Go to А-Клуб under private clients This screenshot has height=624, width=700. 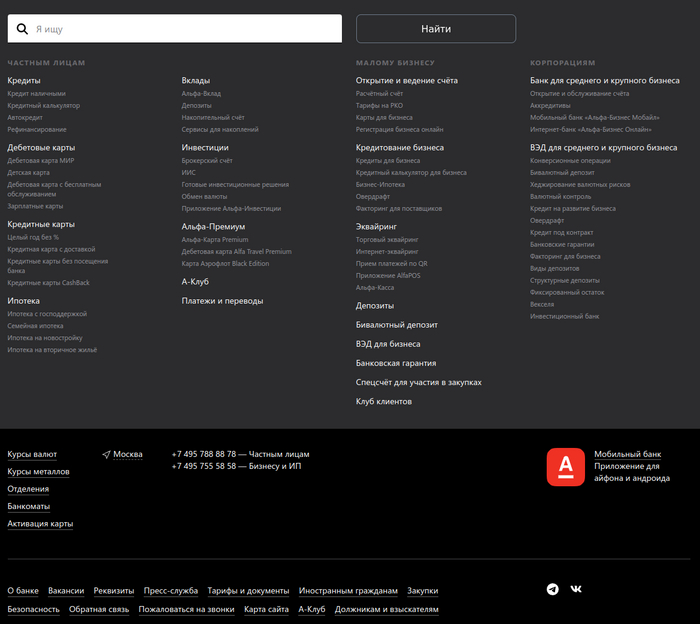tap(195, 282)
